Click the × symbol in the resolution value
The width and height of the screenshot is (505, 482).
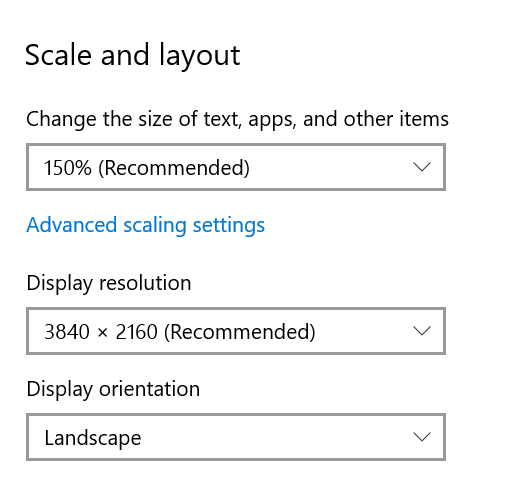pyautogui.click(x=103, y=333)
